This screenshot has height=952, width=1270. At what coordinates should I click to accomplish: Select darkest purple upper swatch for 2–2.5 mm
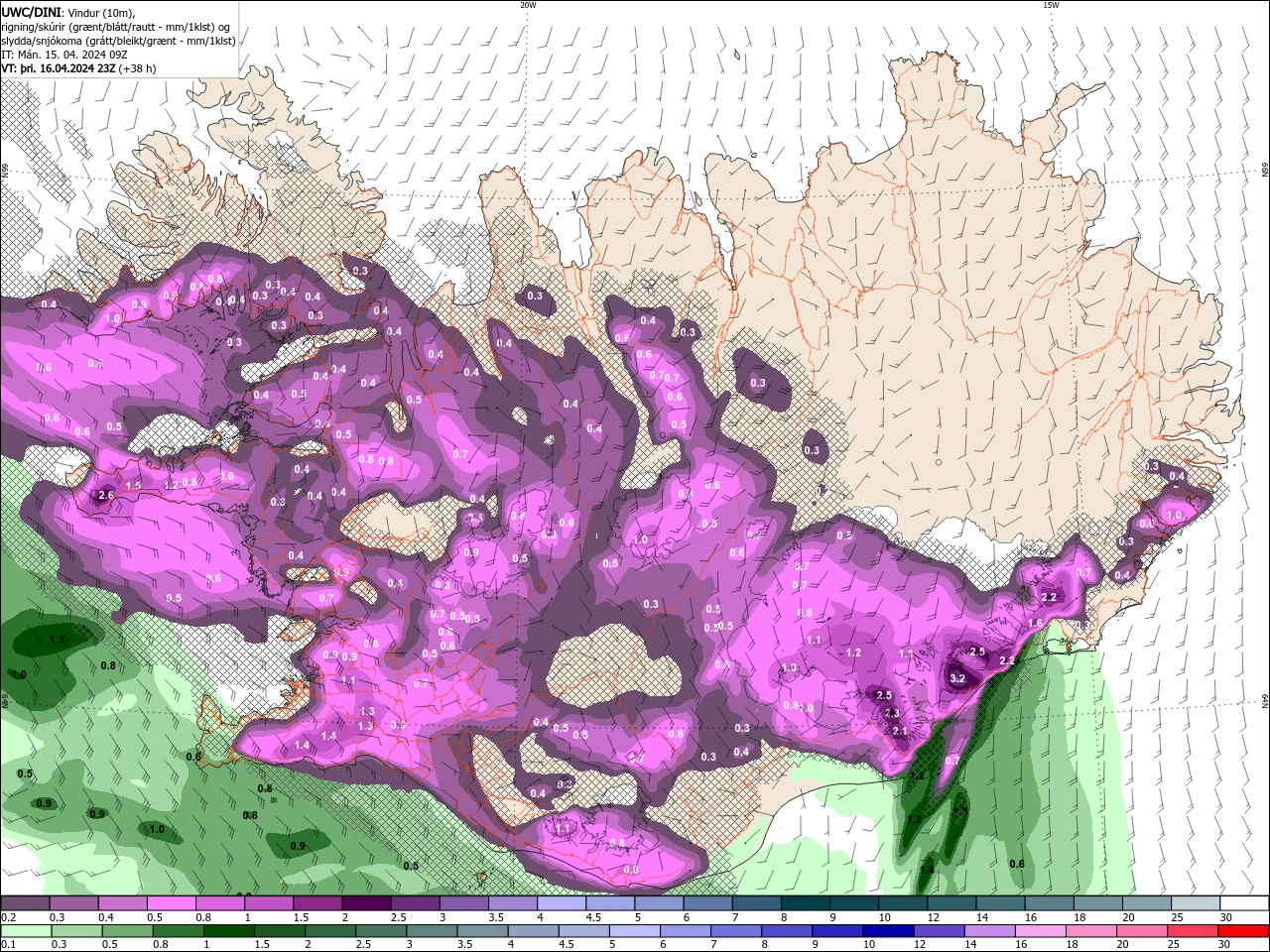pyautogui.click(x=366, y=903)
